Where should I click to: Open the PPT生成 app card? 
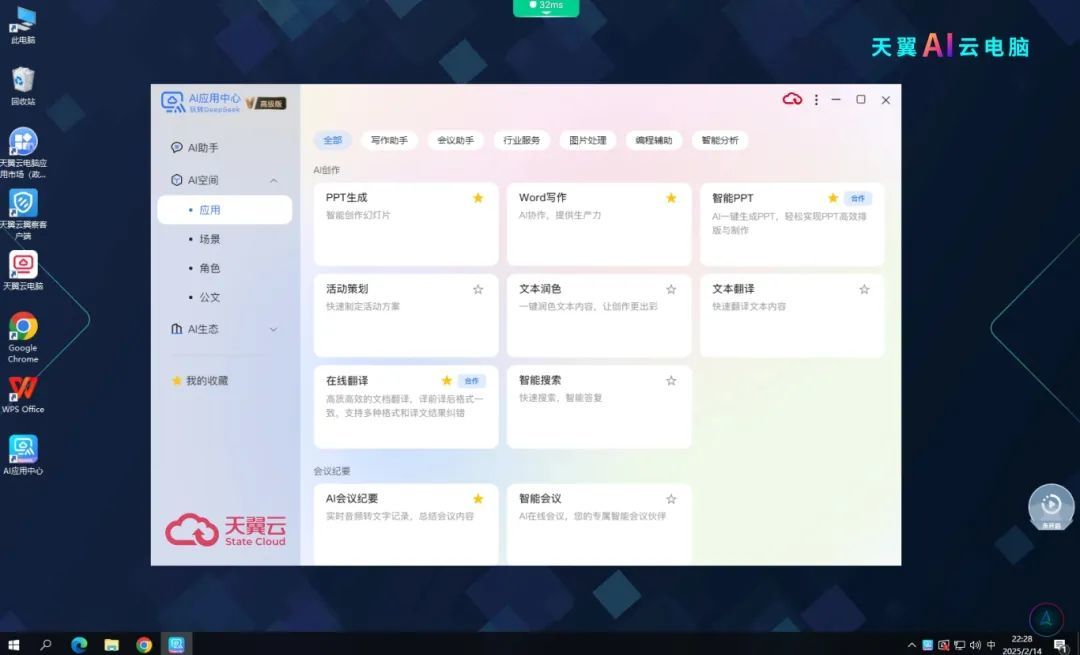pyautogui.click(x=406, y=224)
